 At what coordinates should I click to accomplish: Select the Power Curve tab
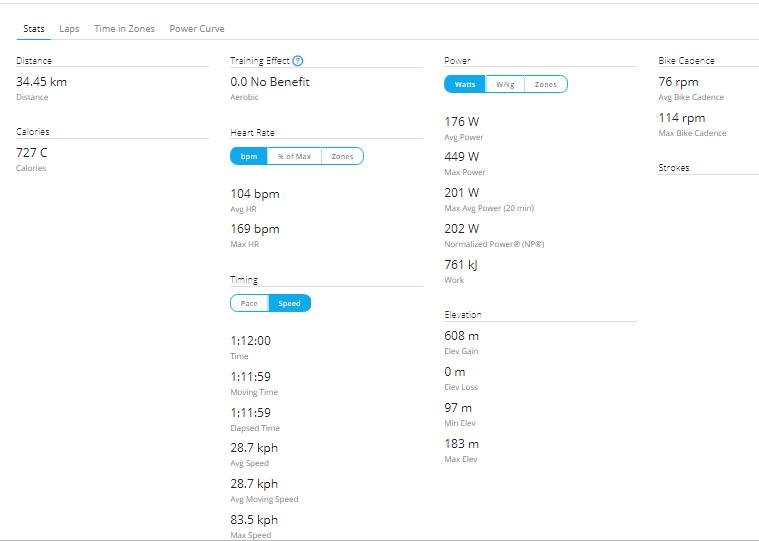pyautogui.click(x=197, y=29)
